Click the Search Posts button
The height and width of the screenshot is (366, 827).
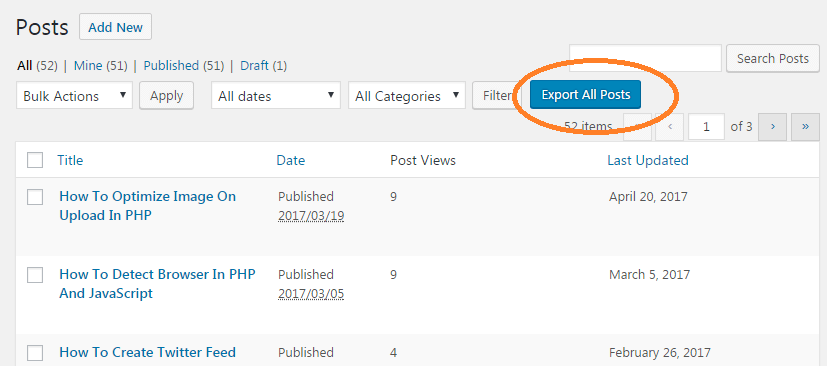click(773, 58)
